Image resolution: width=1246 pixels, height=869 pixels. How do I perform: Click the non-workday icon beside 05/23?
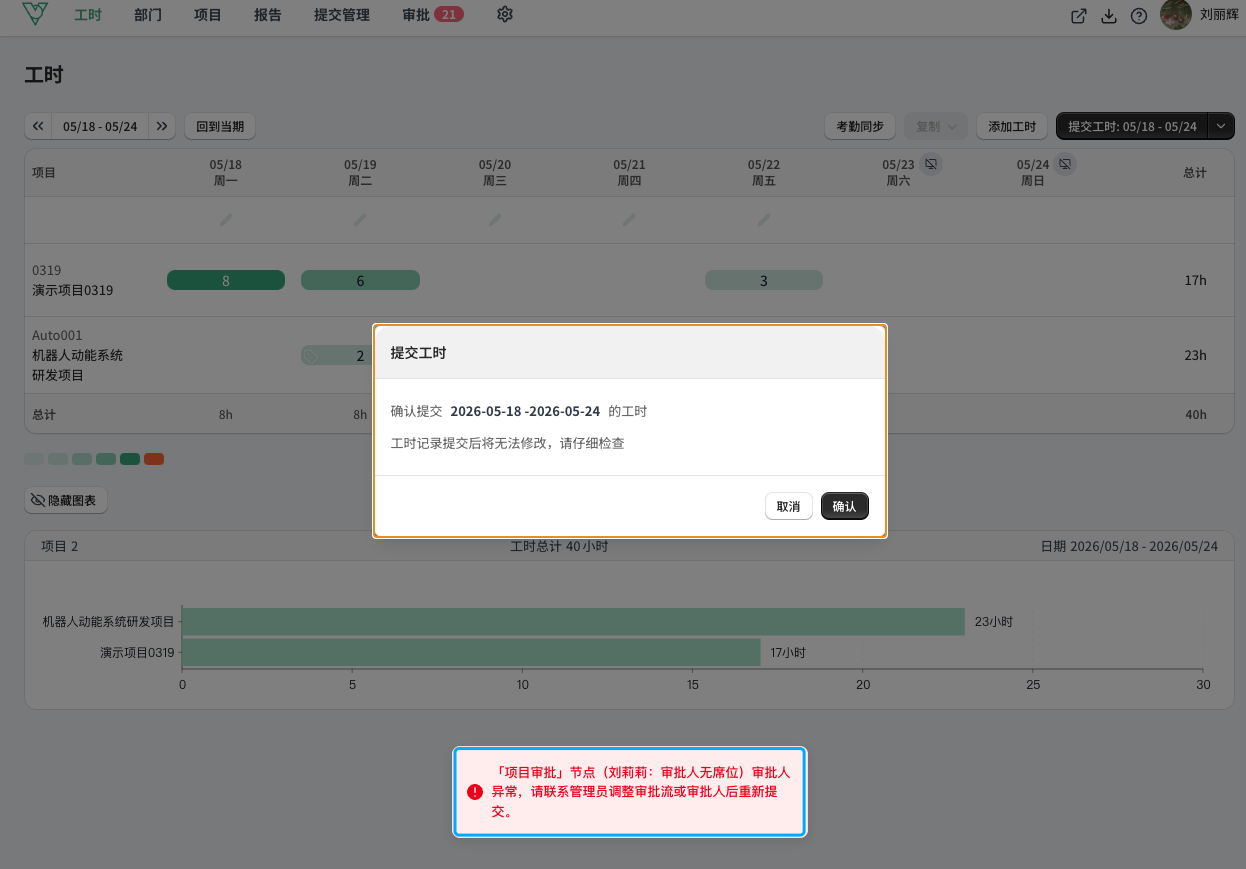pyautogui.click(x=931, y=163)
